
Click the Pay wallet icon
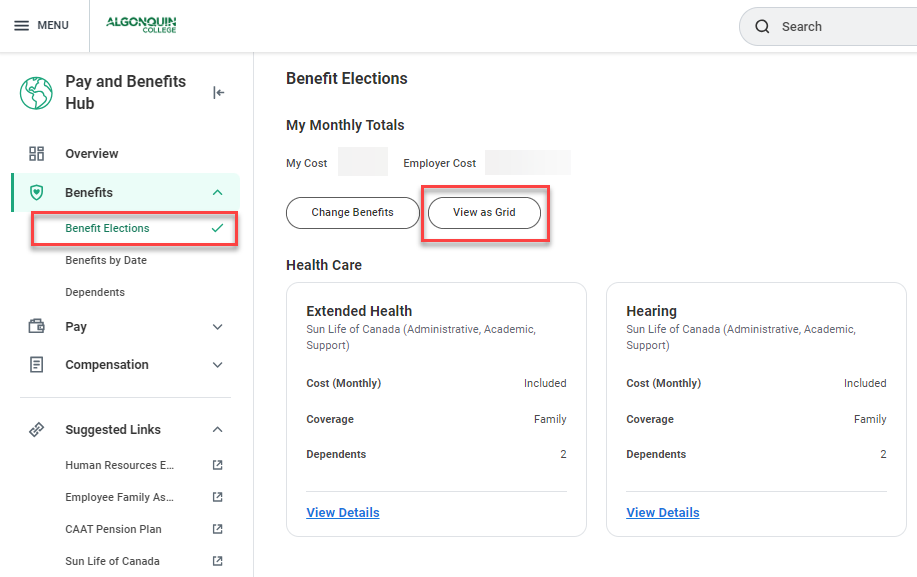[x=37, y=327]
